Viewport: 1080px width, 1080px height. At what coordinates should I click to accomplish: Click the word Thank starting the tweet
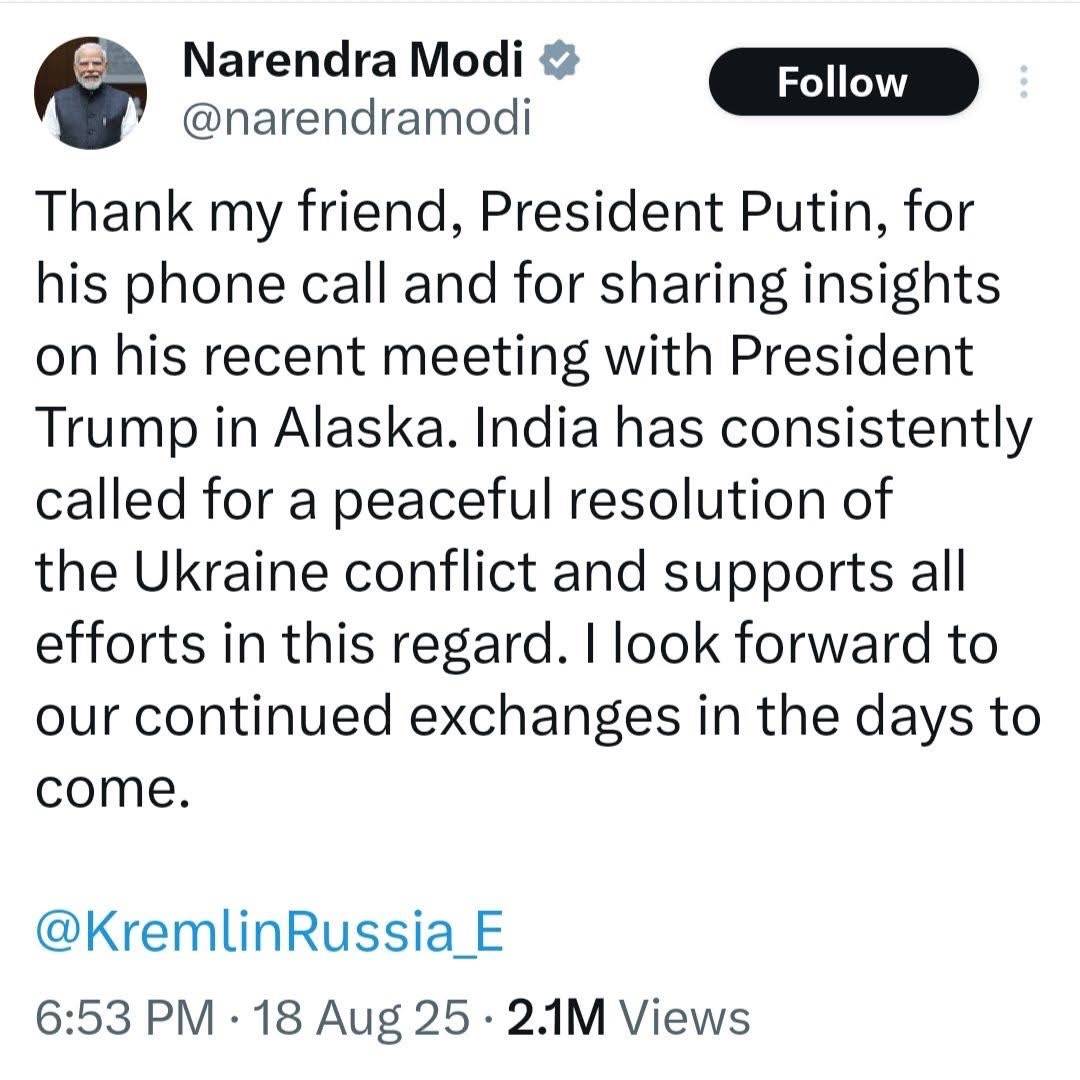[x=115, y=211]
